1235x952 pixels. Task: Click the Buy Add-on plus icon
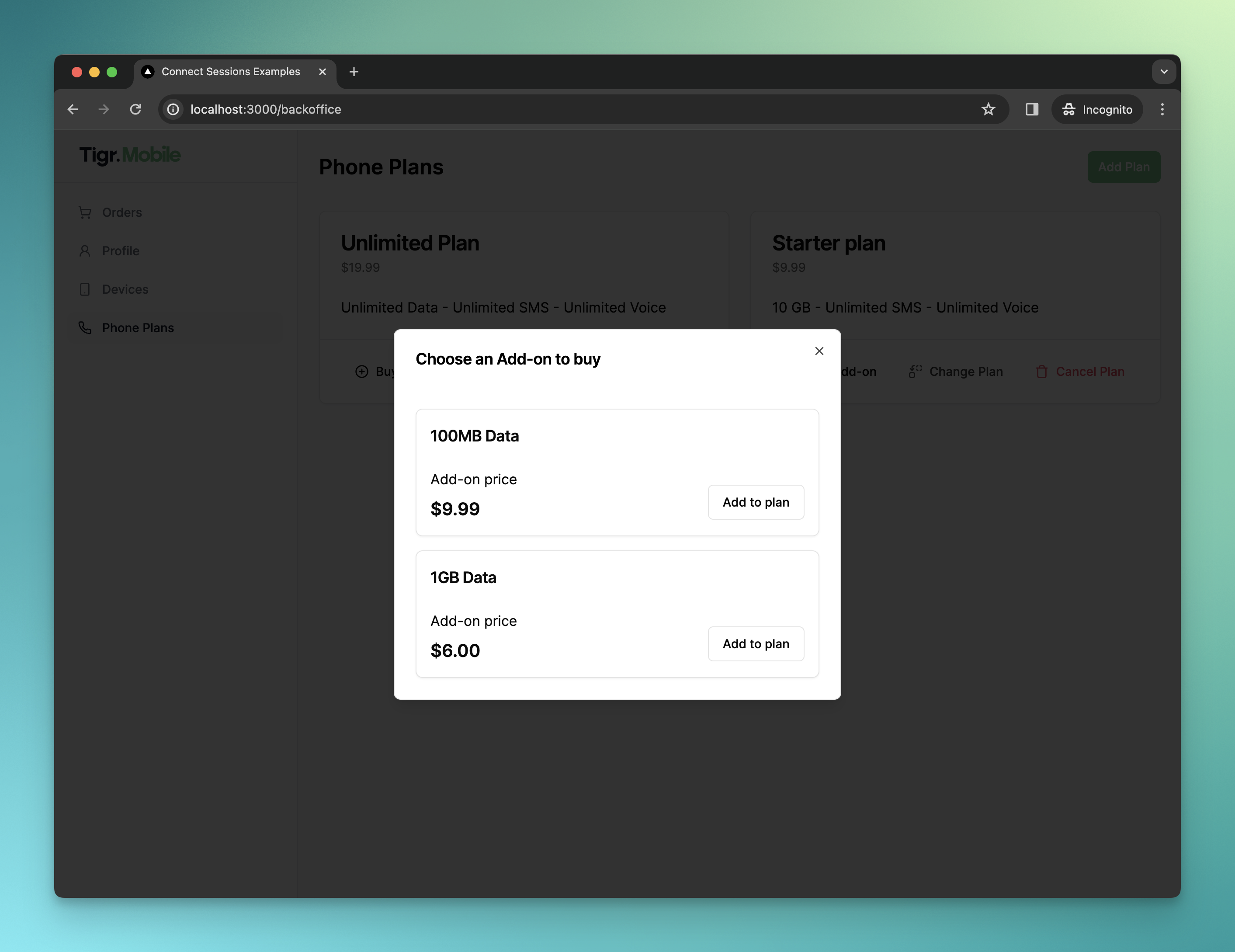coord(361,371)
